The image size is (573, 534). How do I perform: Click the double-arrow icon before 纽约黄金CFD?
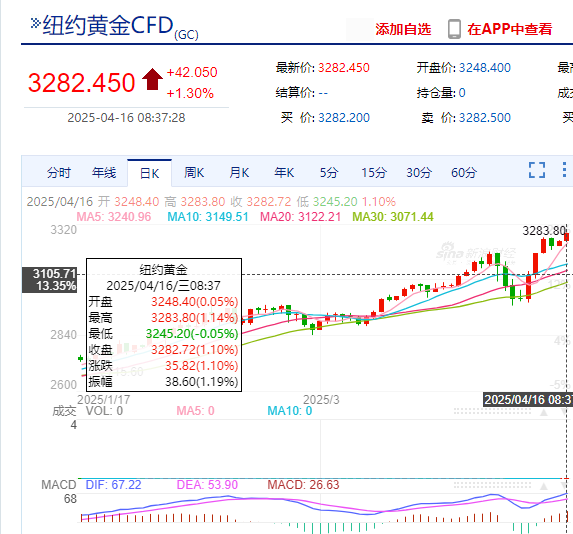tap(35, 23)
